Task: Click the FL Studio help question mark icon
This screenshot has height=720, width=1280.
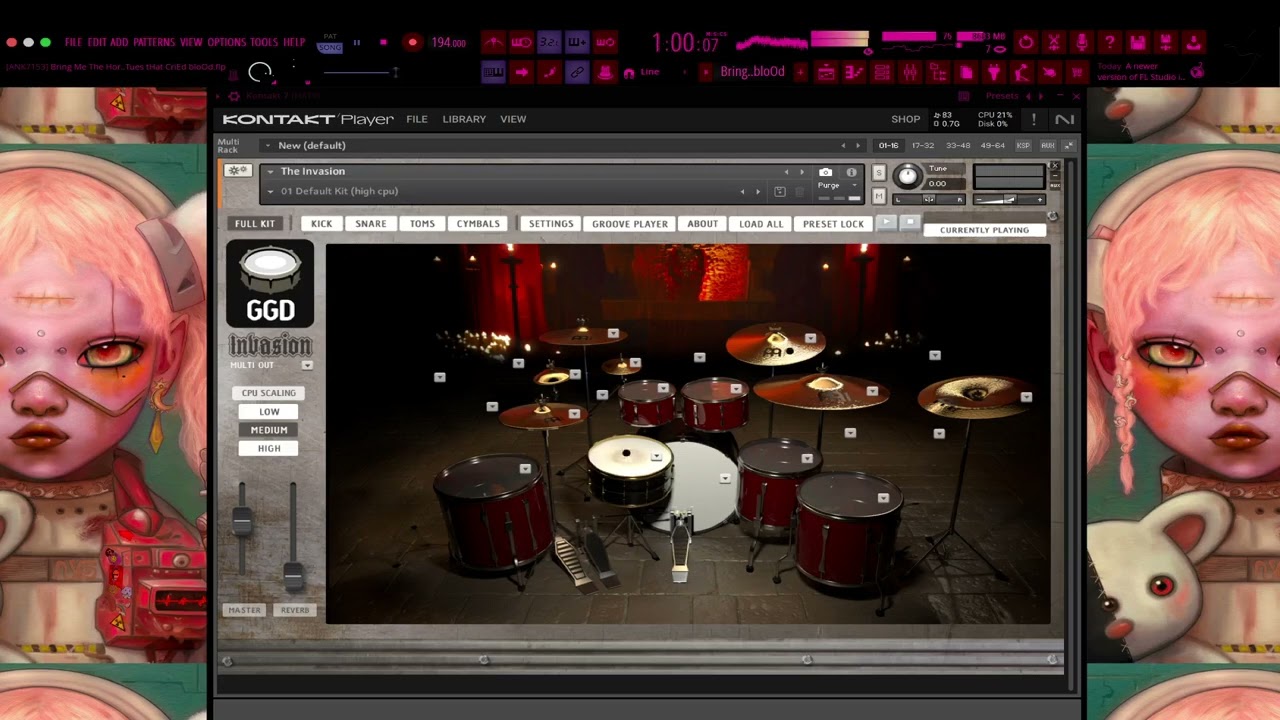Action: point(1109,42)
